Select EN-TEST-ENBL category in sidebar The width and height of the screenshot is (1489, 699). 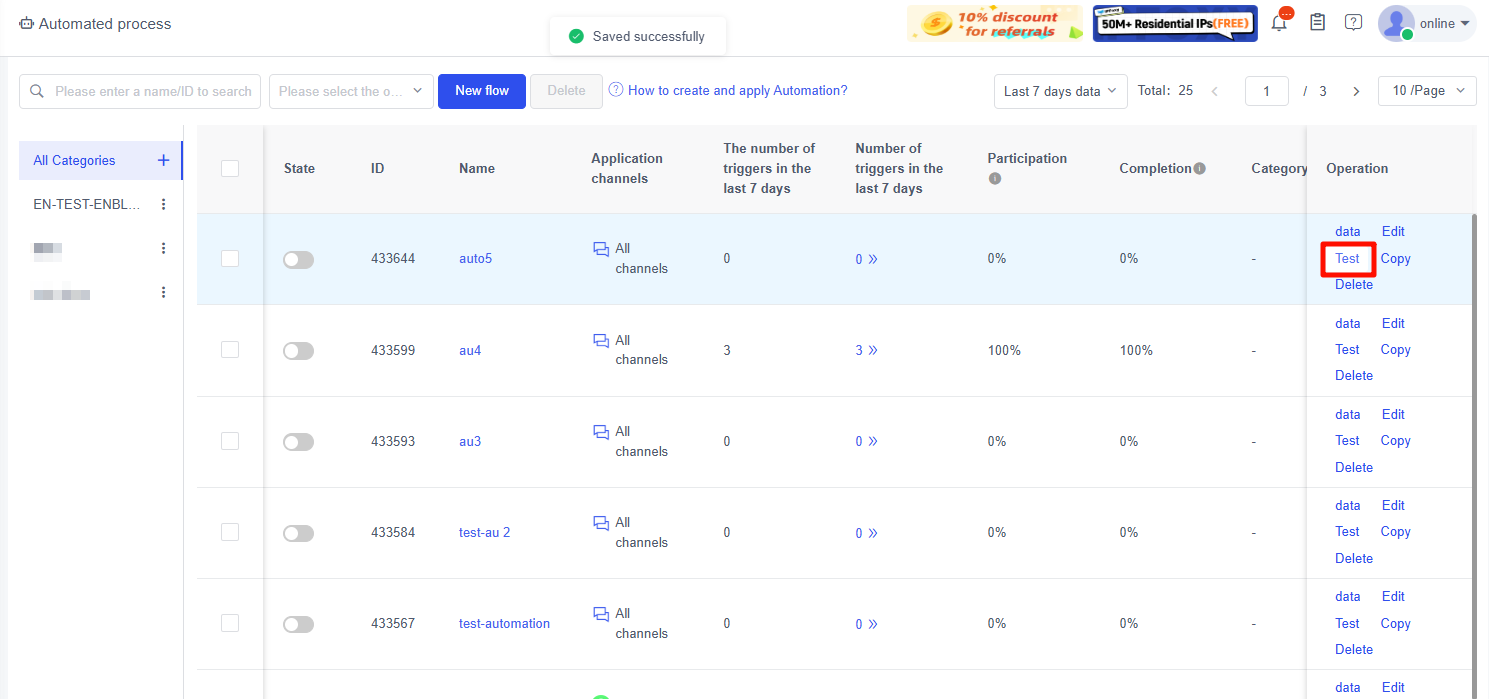coord(87,204)
